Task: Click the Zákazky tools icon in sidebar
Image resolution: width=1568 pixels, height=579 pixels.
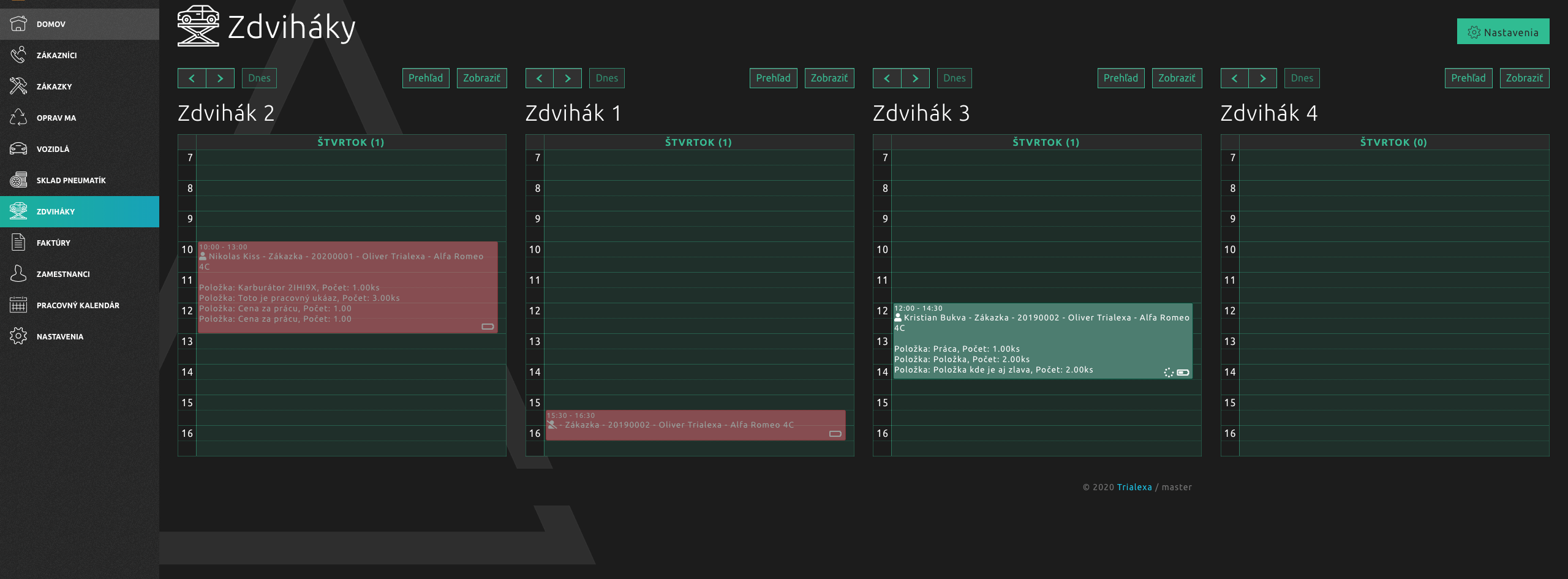Action: click(x=18, y=86)
